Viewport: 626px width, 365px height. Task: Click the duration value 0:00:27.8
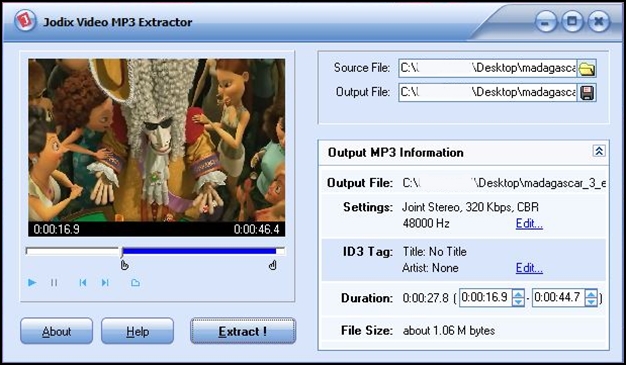pos(426,298)
